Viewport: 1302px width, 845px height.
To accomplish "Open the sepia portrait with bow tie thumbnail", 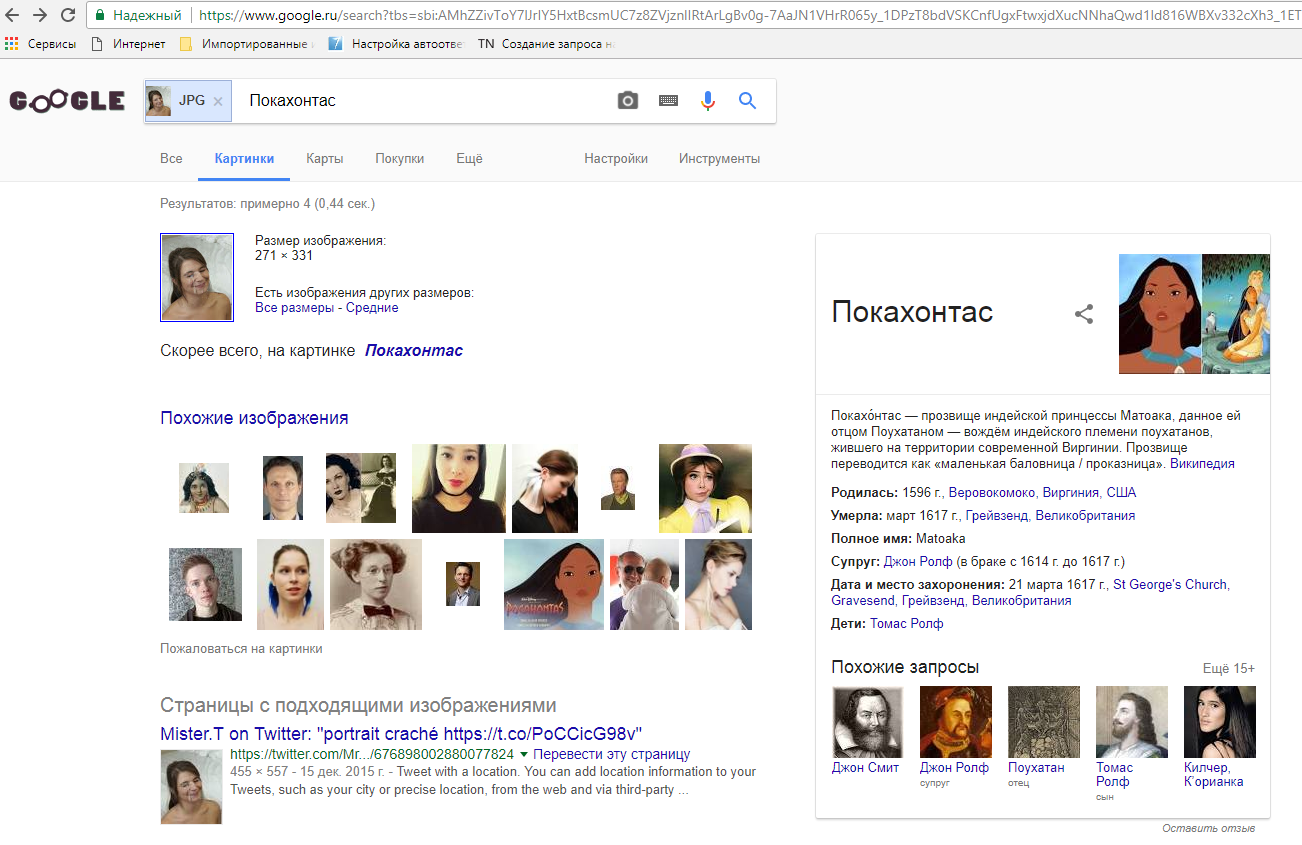I will tap(376, 585).
